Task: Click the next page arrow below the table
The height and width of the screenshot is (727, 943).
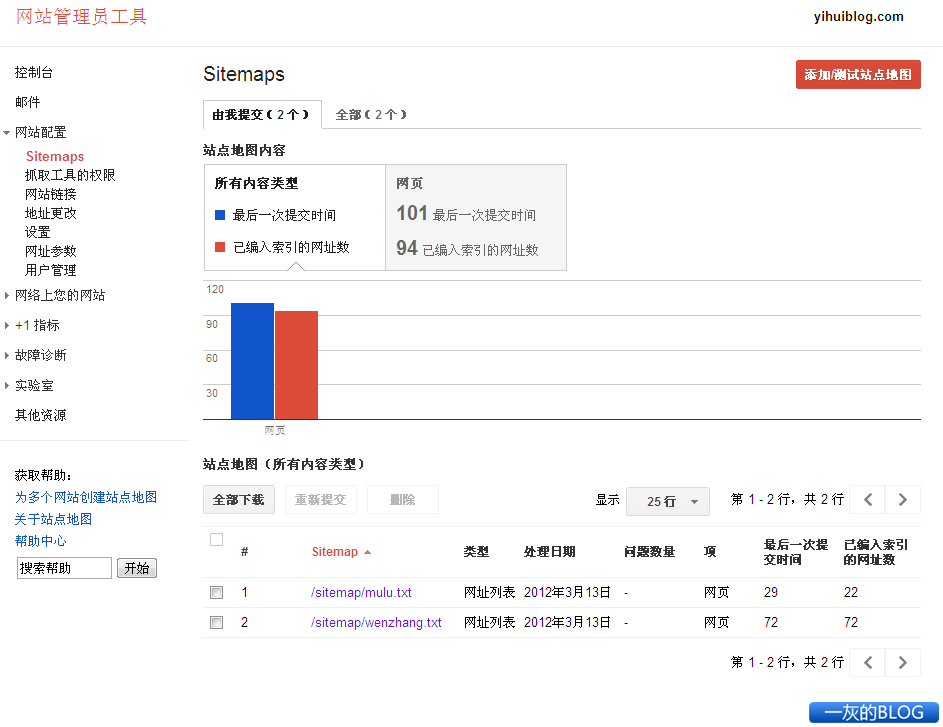Action: (902, 662)
